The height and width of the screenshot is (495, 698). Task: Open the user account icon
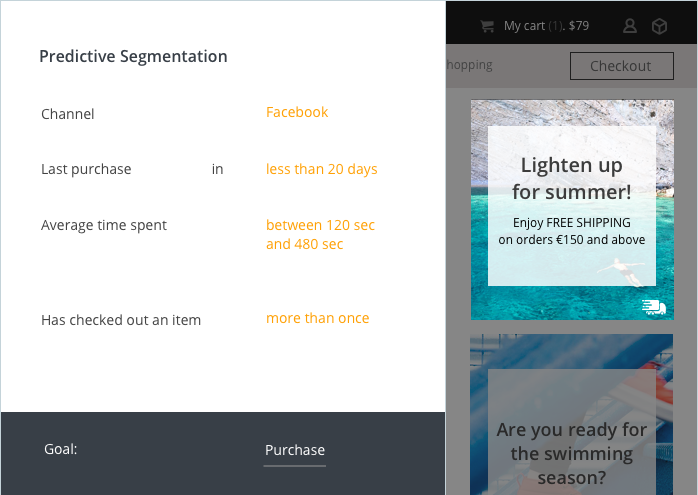pos(630,26)
